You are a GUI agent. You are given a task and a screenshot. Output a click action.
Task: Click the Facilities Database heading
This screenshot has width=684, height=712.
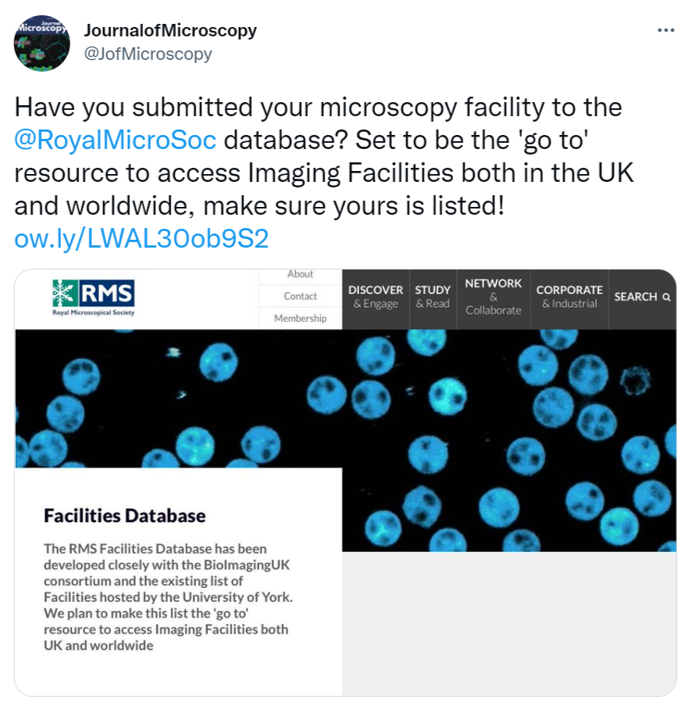[125, 516]
